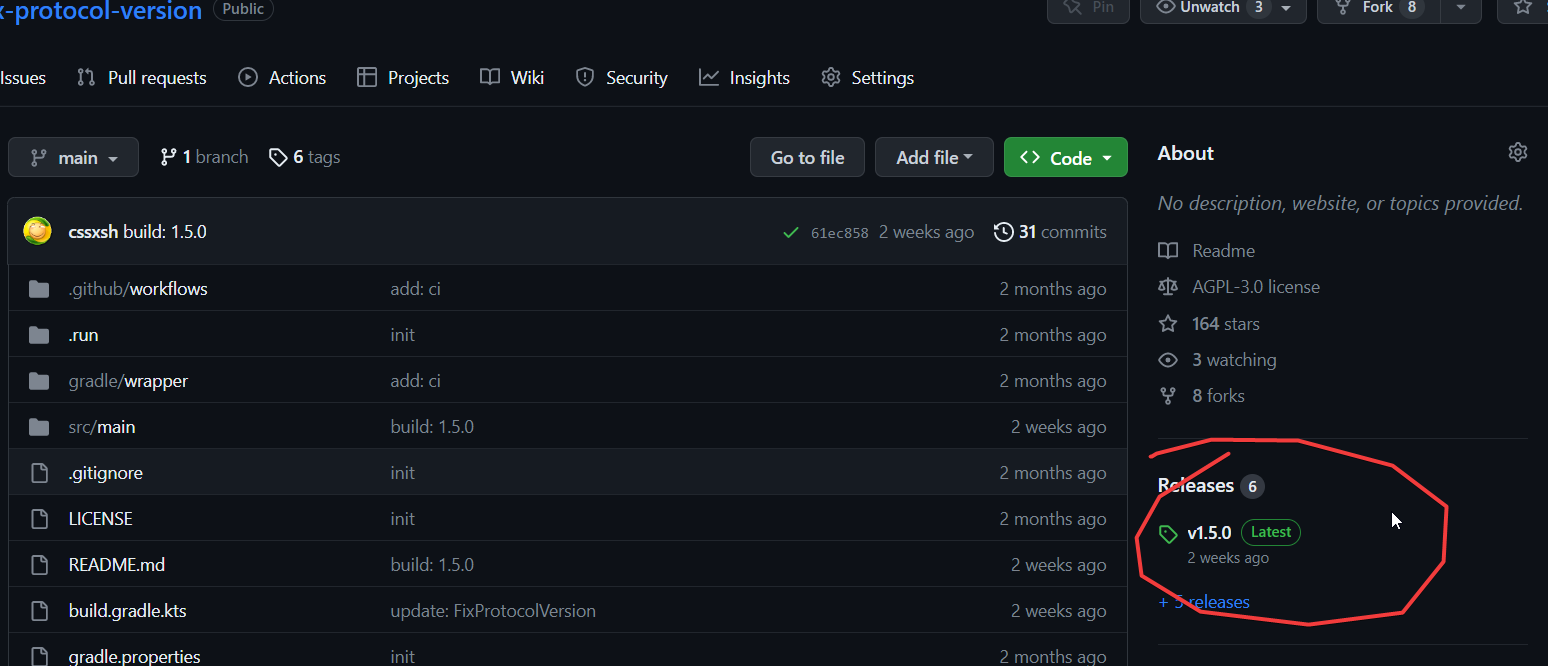Open the green Code dropdown
This screenshot has height=666, width=1548.
coord(1065,157)
